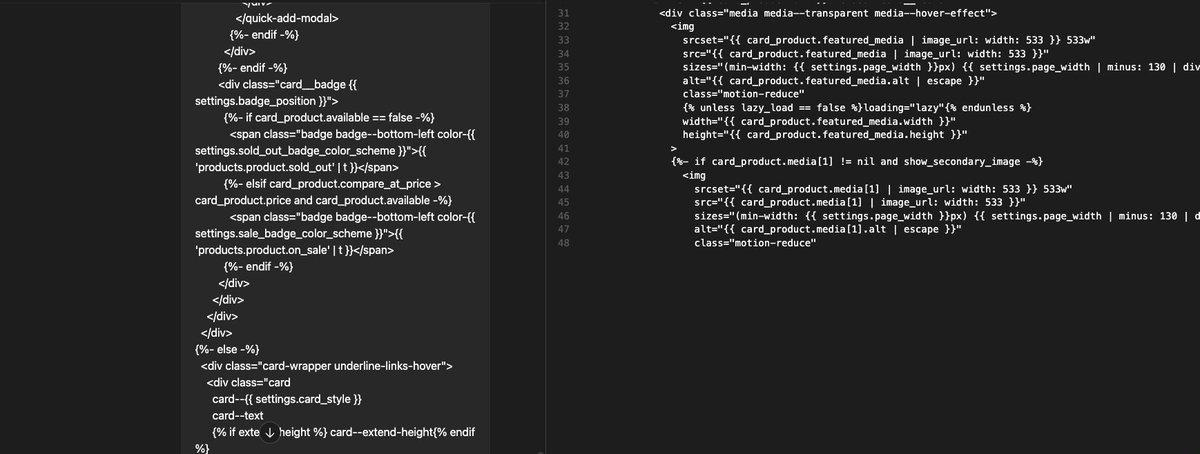Click line number 48 in the gutter
Image resolution: width=1200 pixels, height=454 pixels.
click(561, 242)
